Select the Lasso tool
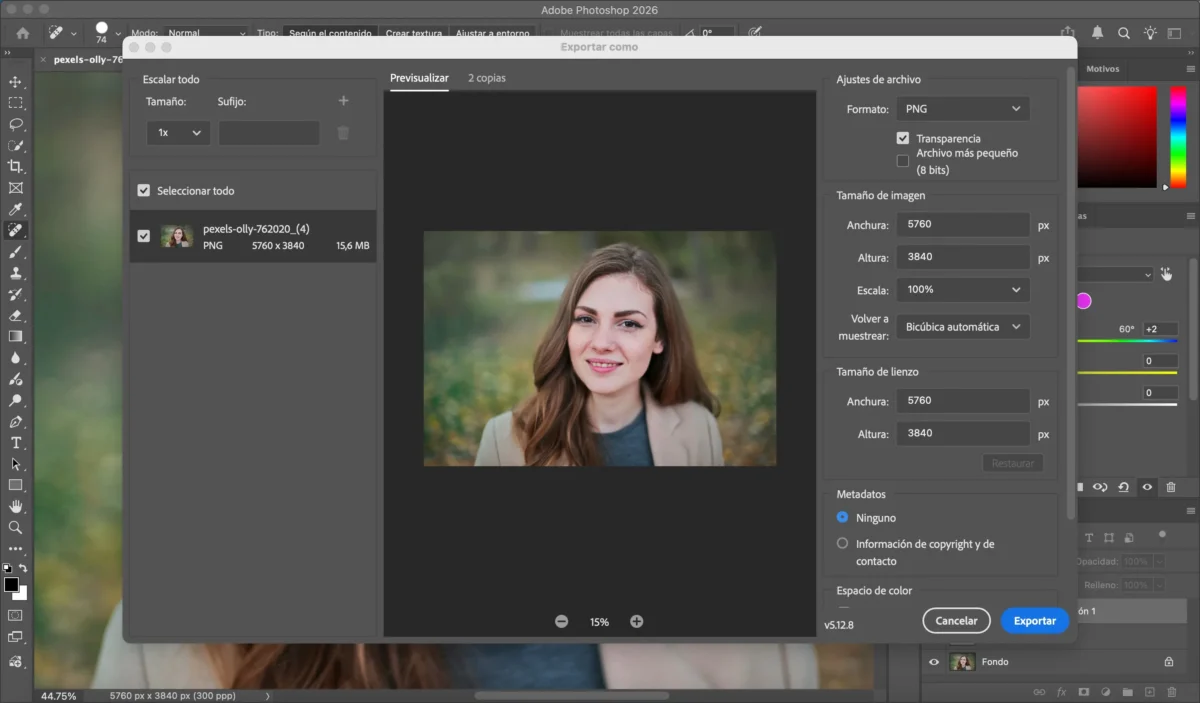Screen dimensions: 1200x703 [x=15, y=124]
